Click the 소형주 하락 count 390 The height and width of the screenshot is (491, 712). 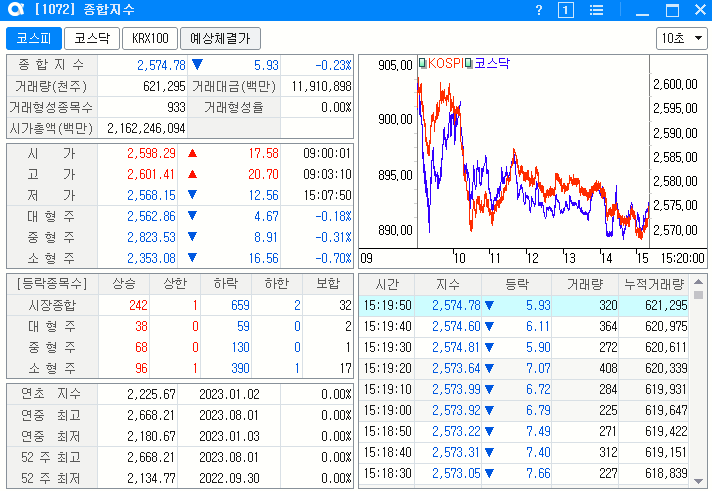240,368
